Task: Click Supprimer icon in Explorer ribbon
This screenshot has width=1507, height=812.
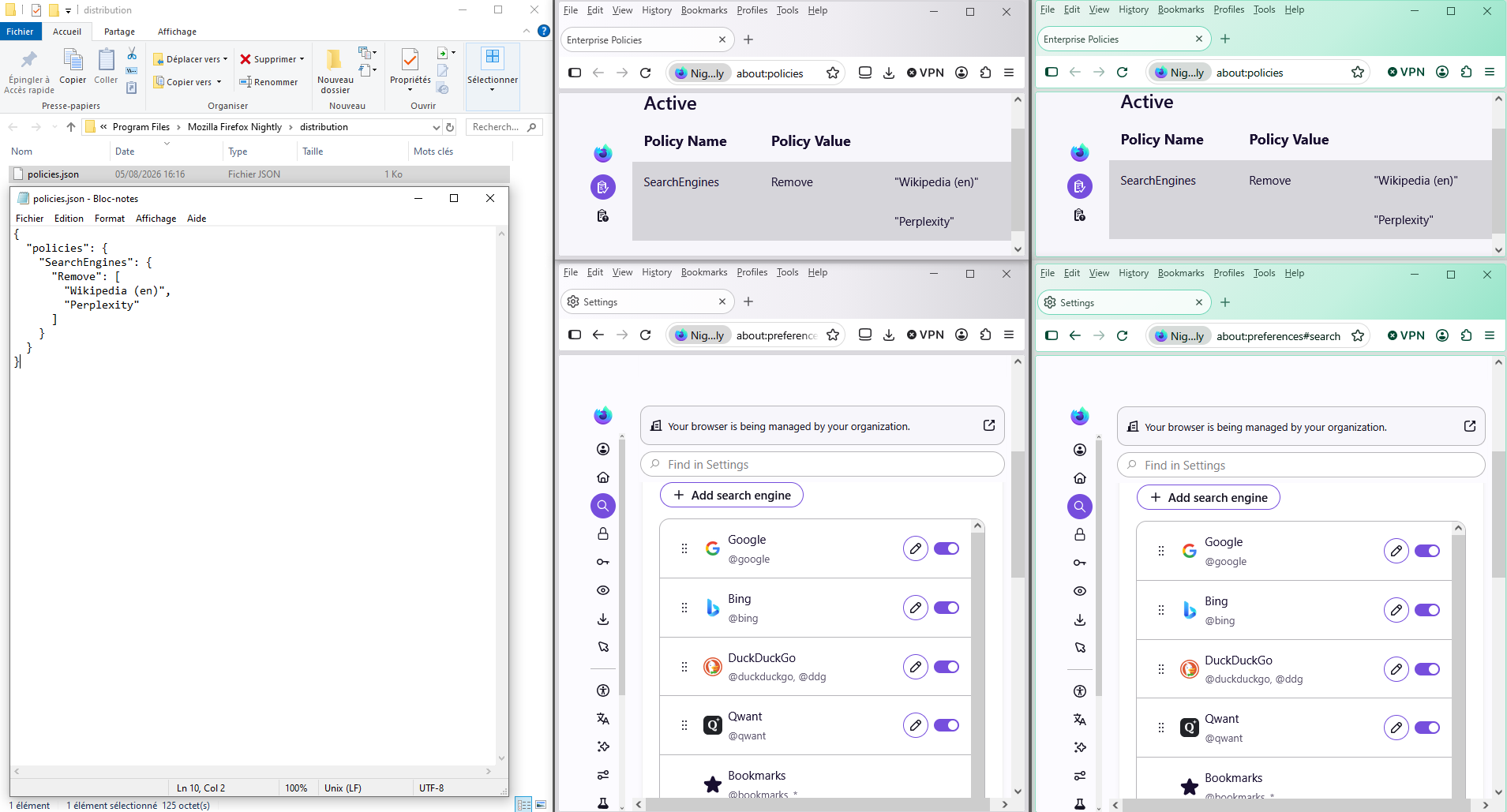Action: click(246, 59)
